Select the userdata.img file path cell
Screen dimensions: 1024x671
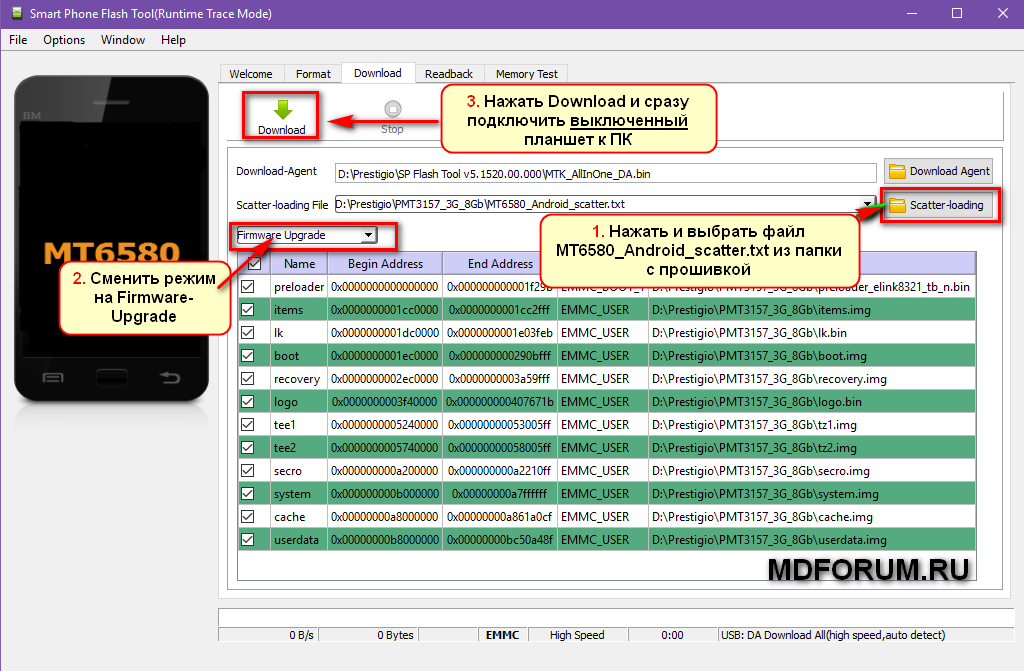tap(812, 540)
